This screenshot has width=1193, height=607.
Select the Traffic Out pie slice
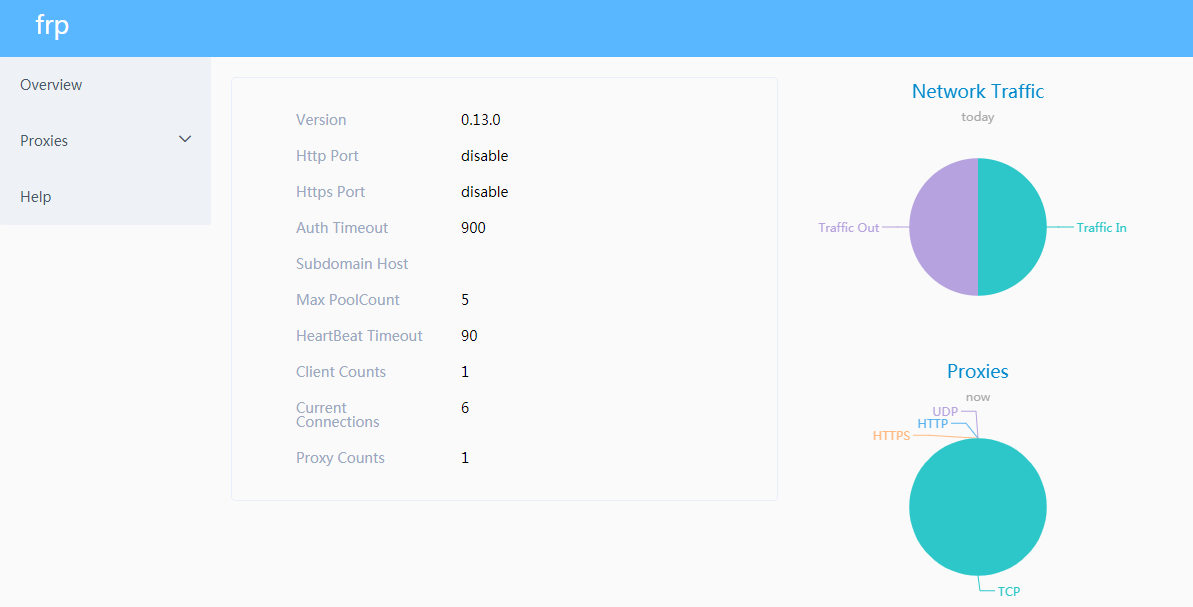tap(943, 227)
